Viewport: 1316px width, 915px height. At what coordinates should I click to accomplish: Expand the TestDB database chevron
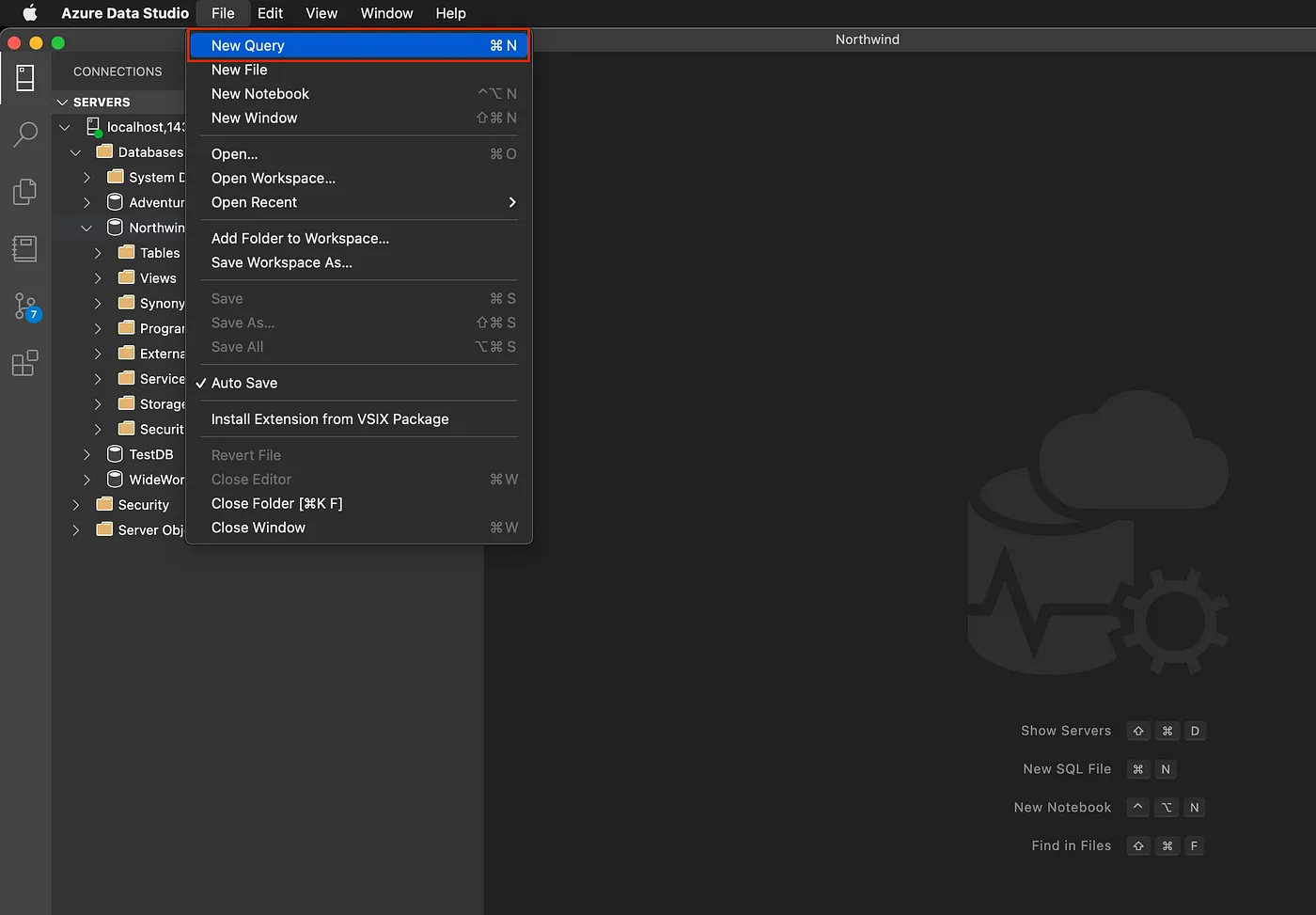pyautogui.click(x=86, y=454)
